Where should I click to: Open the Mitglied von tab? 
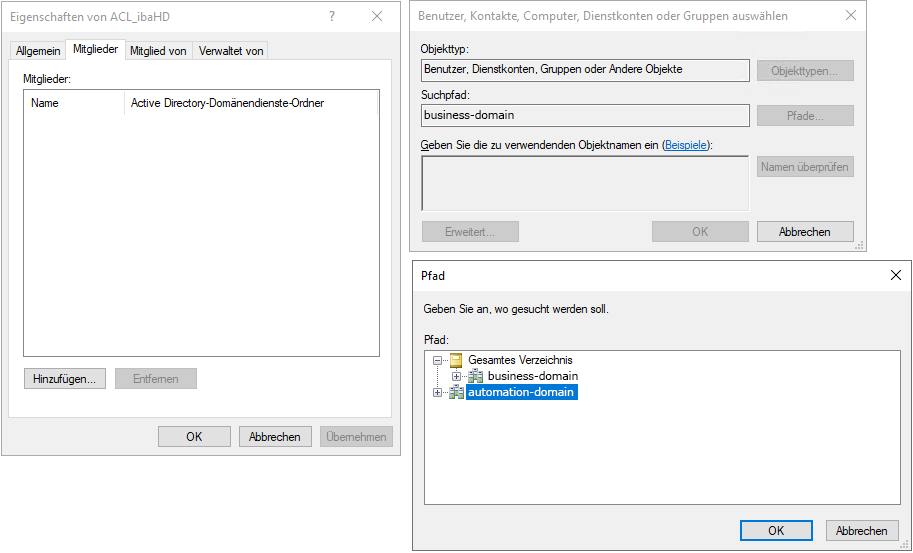[158, 51]
